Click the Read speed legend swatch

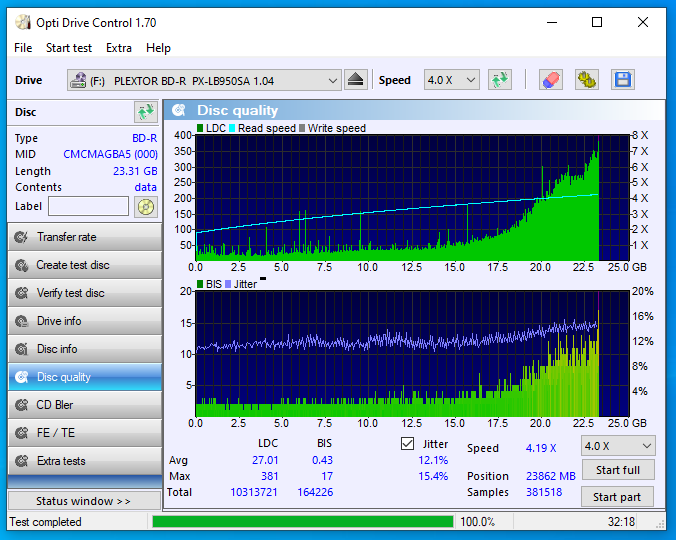point(232,128)
